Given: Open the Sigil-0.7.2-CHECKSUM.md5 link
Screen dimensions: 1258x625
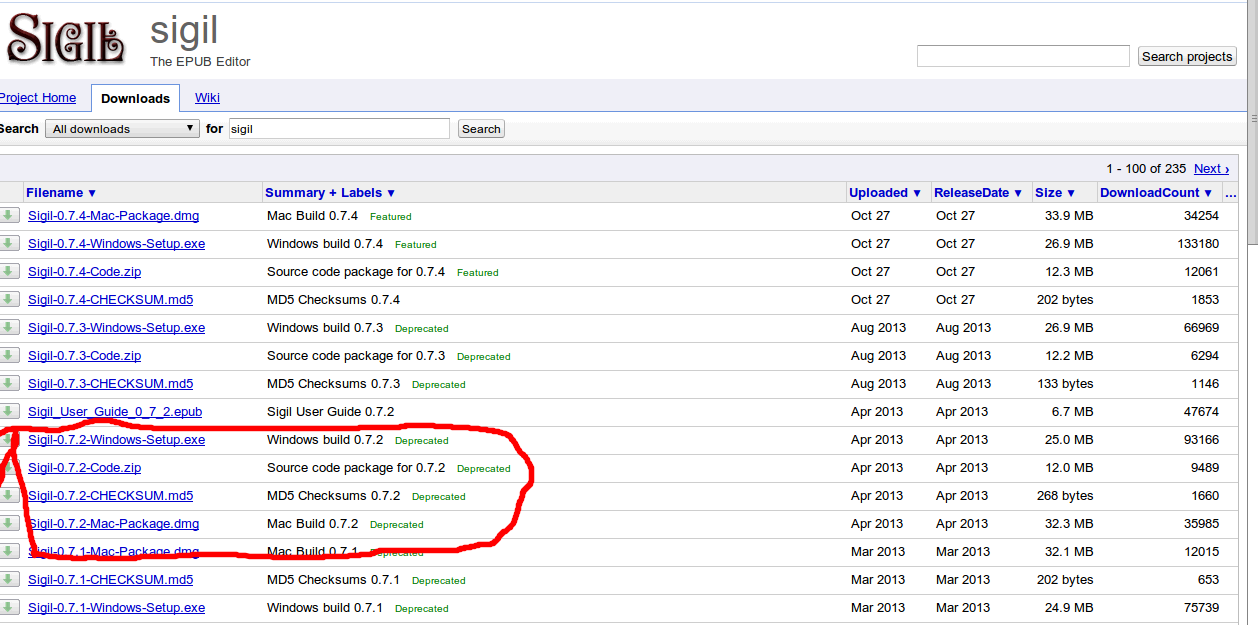Looking at the screenshot, I should click(110, 495).
